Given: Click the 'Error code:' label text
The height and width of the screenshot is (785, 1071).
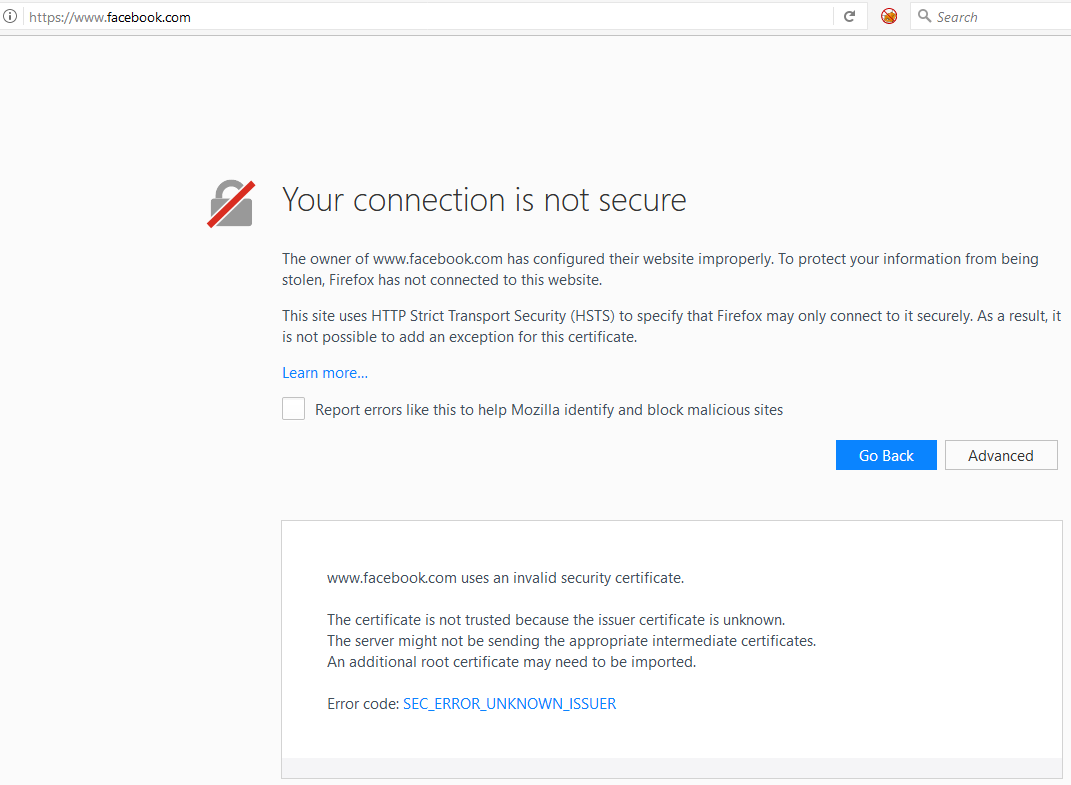Looking at the screenshot, I should tap(363, 704).
